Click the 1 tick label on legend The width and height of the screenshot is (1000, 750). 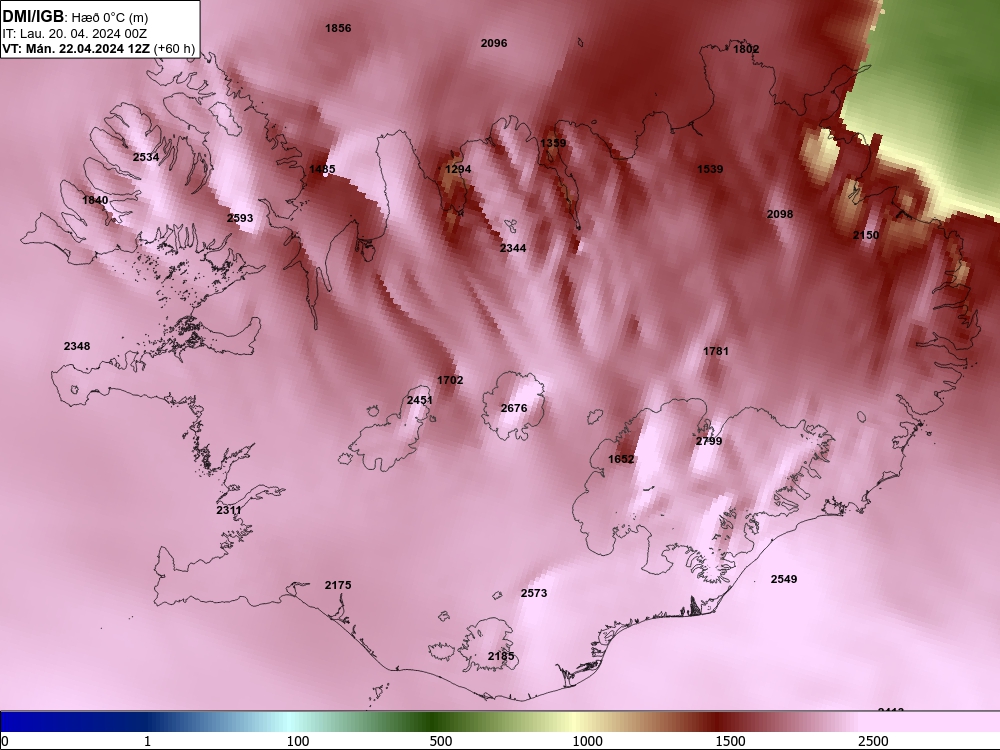[147, 741]
